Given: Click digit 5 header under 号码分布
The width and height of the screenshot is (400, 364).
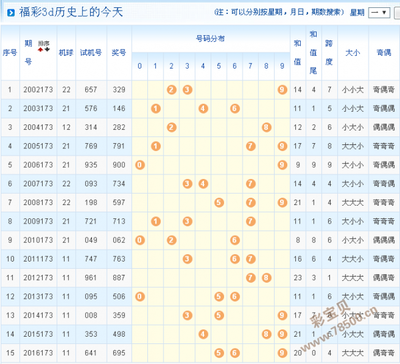Looking at the screenshot, I should pos(219,66).
